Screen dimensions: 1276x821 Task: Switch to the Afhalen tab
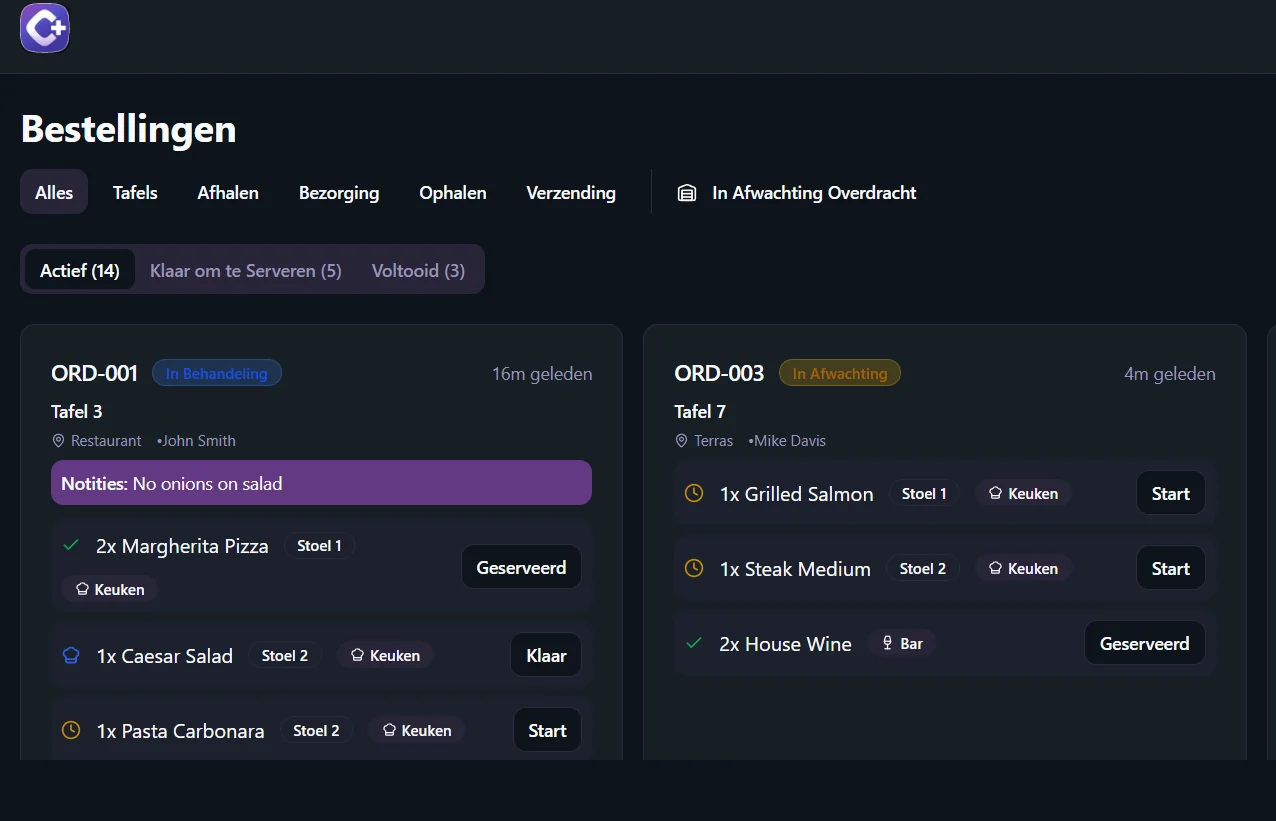tap(228, 192)
